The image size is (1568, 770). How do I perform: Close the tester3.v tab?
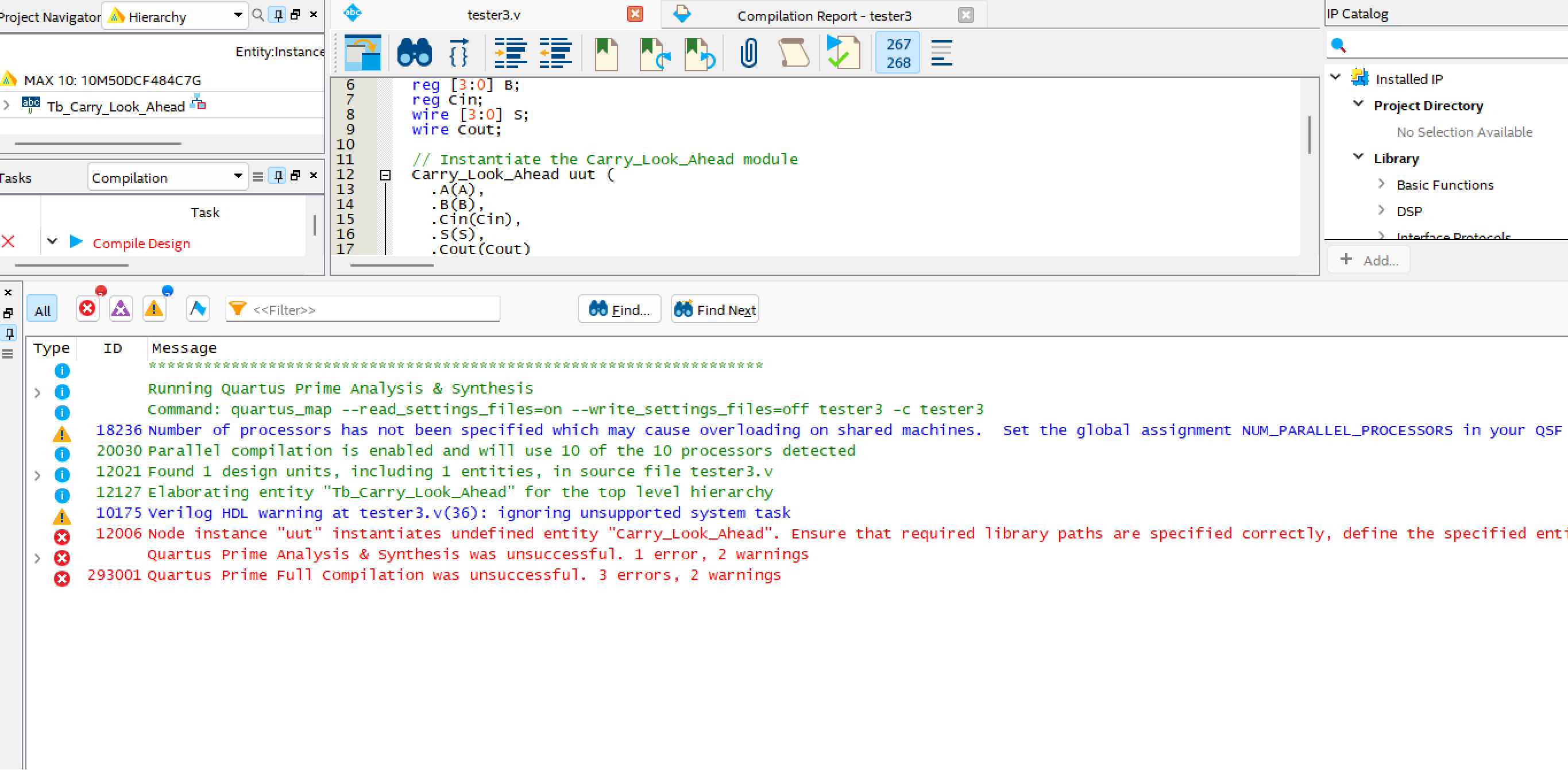[635, 14]
